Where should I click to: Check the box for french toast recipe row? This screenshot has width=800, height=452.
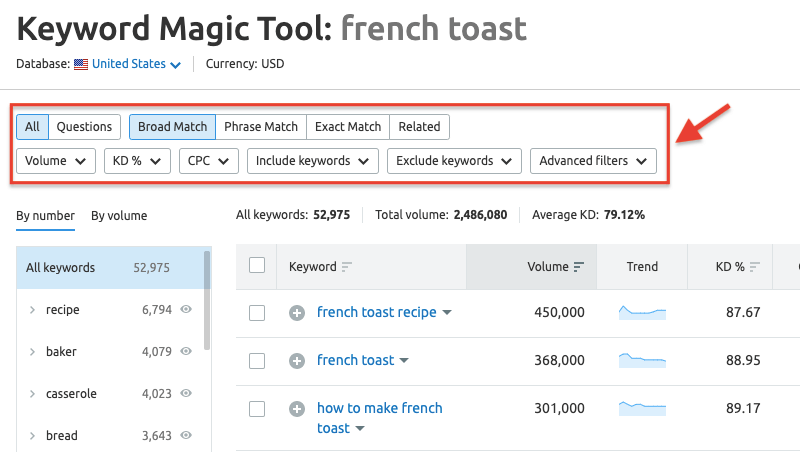(x=257, y=313)
